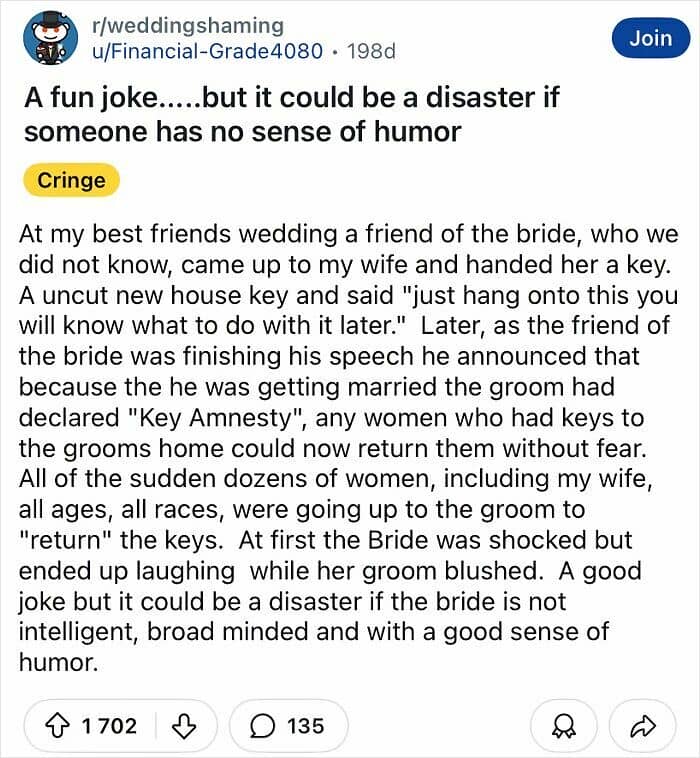The image size is (700, 758).
Task: Click the word "humor" at post end
Action: click(x=58, y=662)
